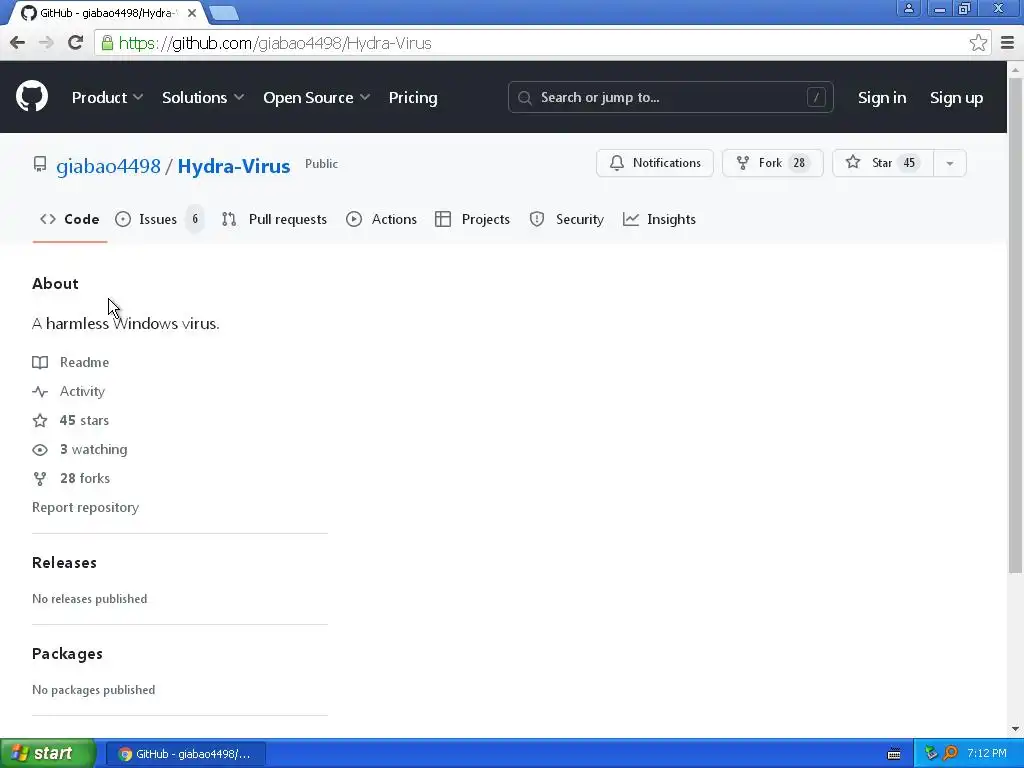Click the orange magnifier tray icon
The image size is (1024, 768).
pyautogui.click(x=950, y=753)
